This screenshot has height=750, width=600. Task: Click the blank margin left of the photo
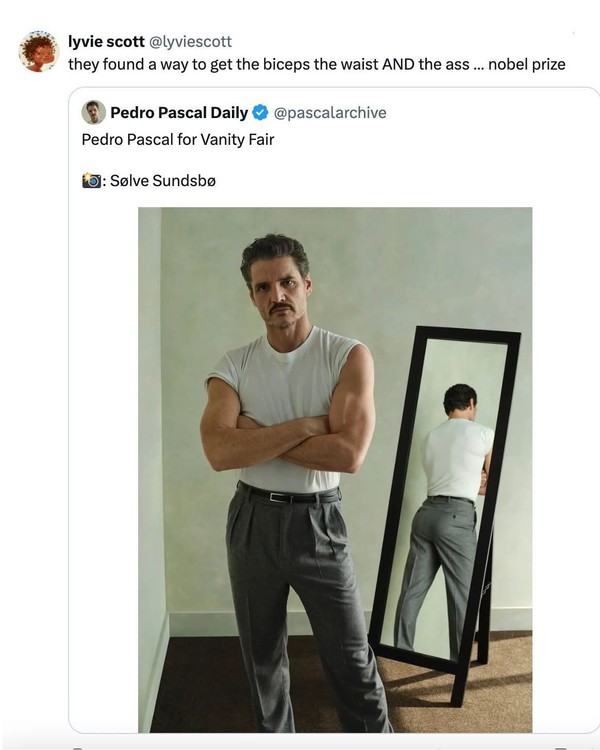(x=103, y=470)
